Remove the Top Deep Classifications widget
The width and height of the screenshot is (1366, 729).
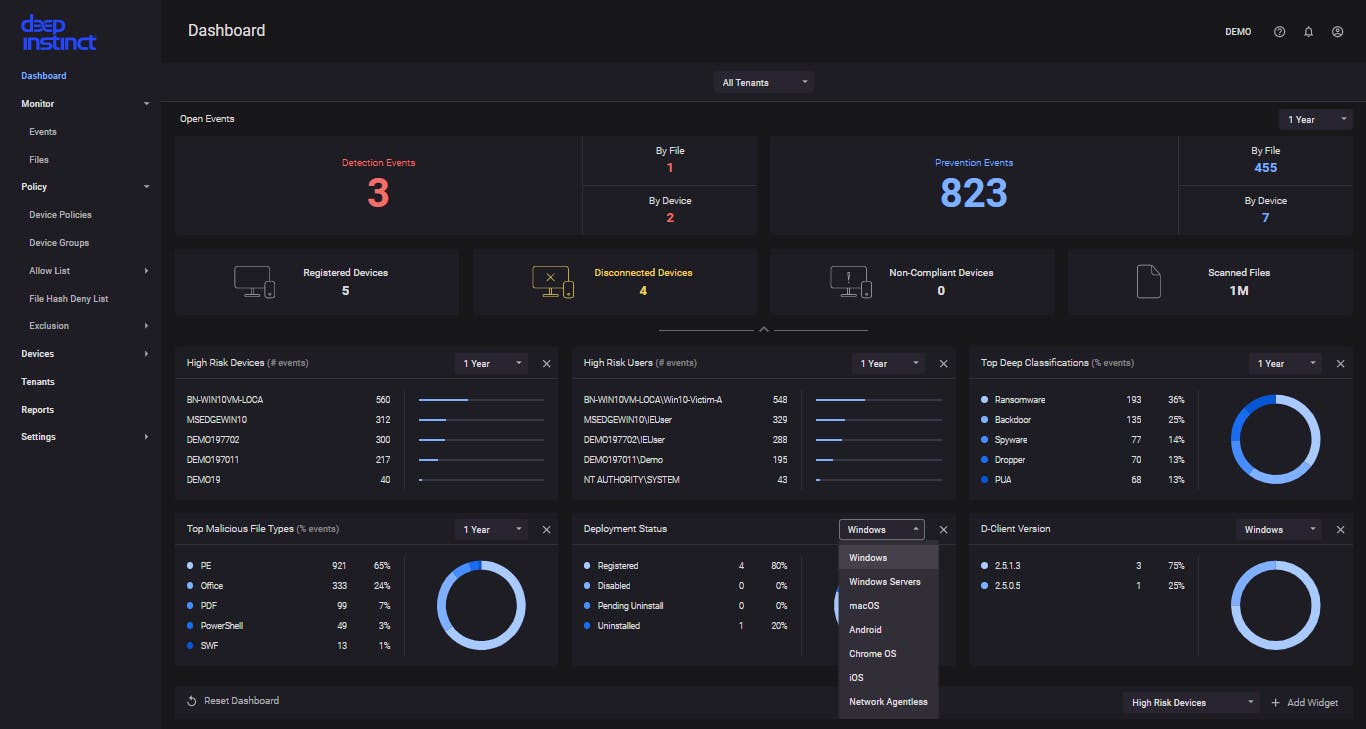point(1340,364)
